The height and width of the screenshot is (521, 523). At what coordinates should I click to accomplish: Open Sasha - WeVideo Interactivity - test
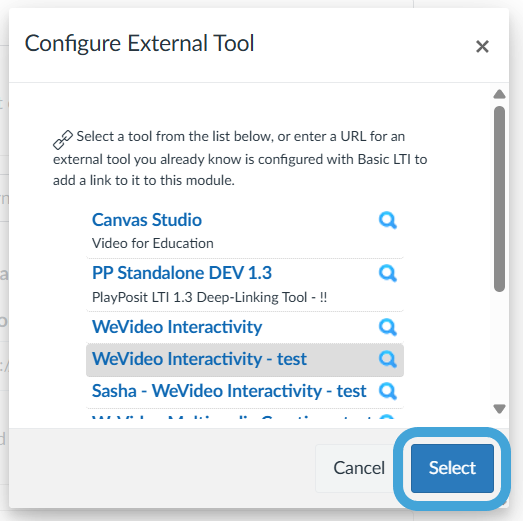pos(229,391)
